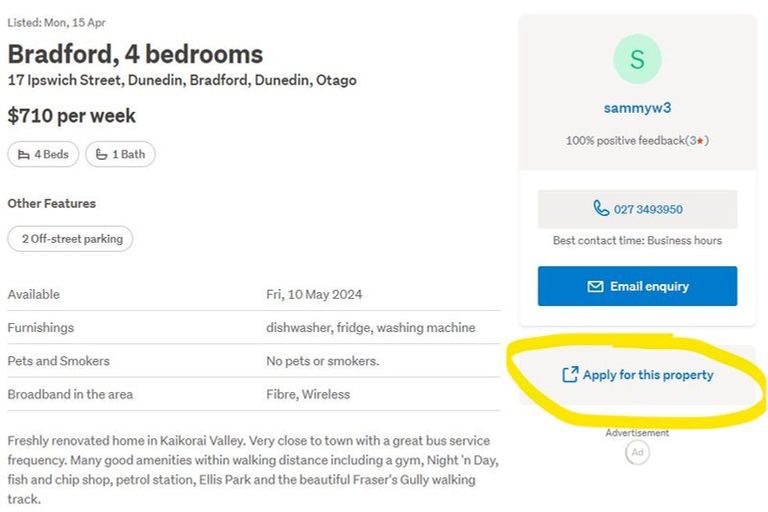The width and height of the screenshot is (768, 512).
Task: Click the external link icon beside Apply
Action: tap(570, 375)
